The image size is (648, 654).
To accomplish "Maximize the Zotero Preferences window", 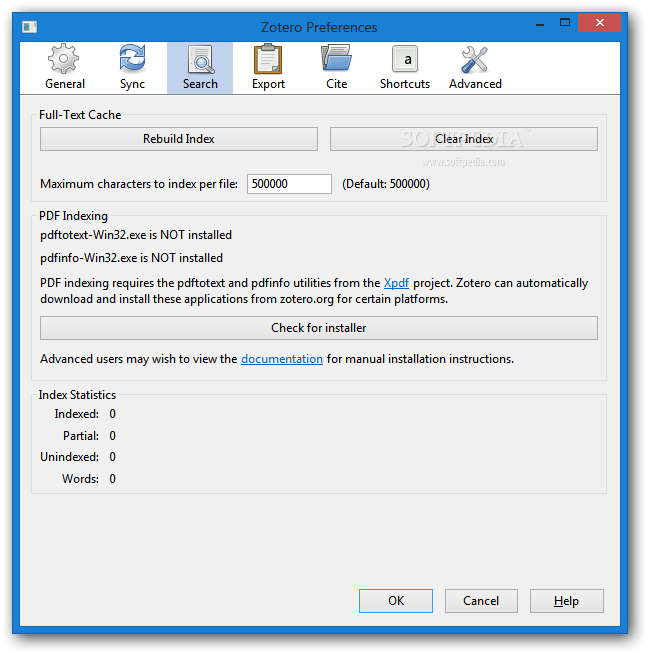I will coord(565,23).
